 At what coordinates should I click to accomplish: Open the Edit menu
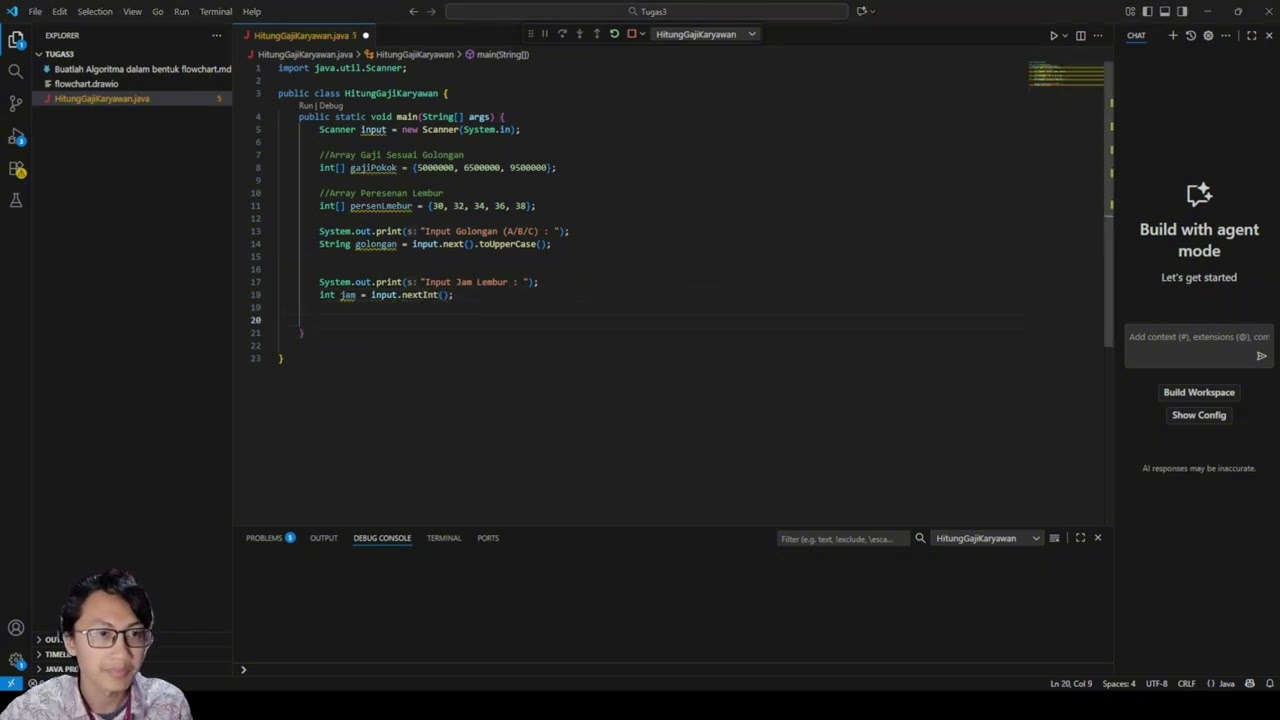(60, 12)
